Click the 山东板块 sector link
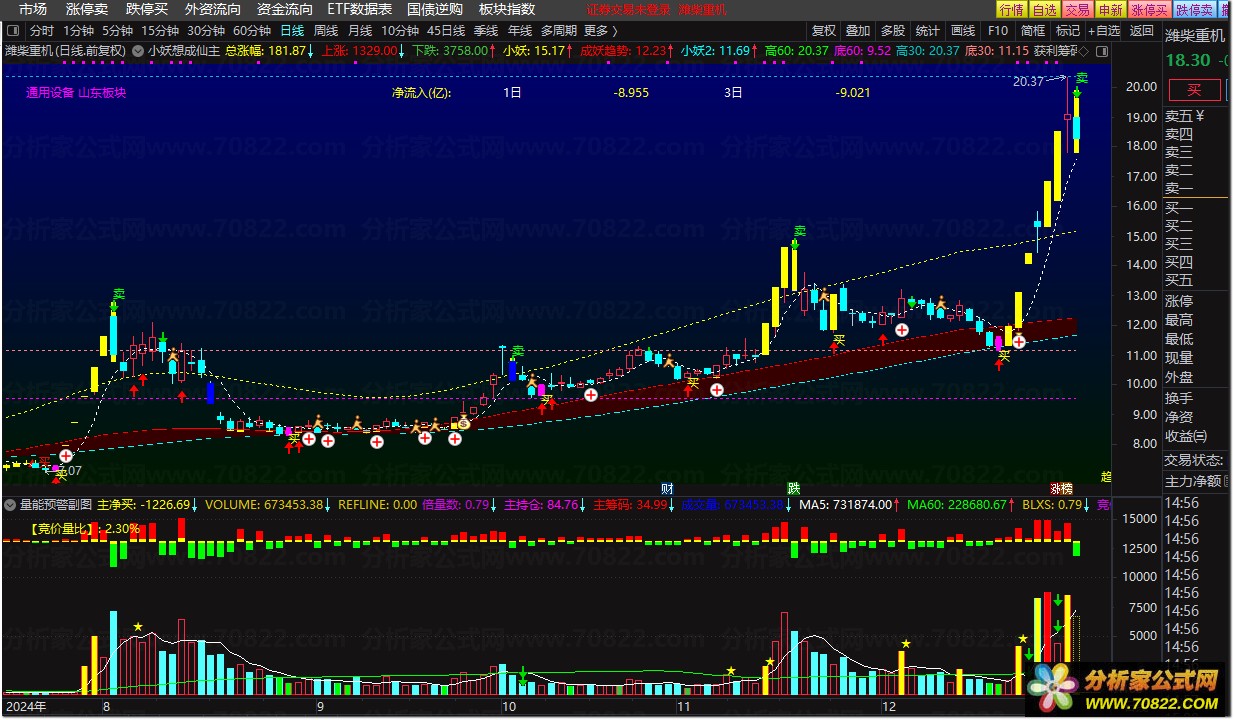The image size is (1235, 720). (102, 93)
